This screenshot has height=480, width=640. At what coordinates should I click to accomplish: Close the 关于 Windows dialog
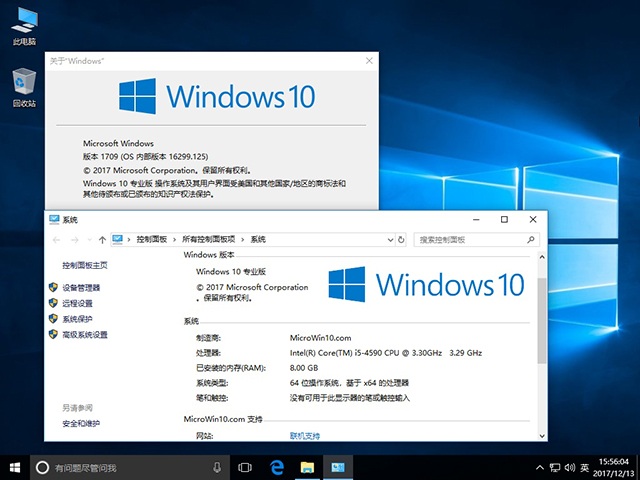[x=369, y=61]
